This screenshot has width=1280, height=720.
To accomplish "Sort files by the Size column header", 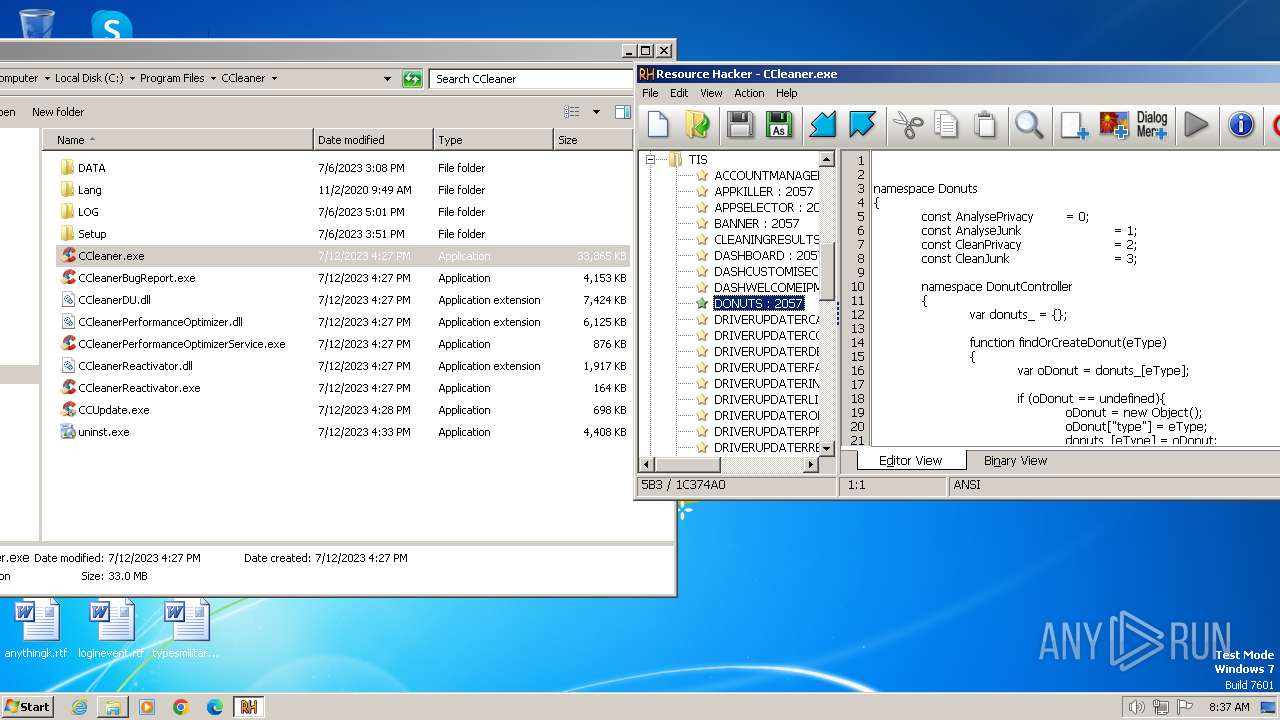I will click(593, 140).
